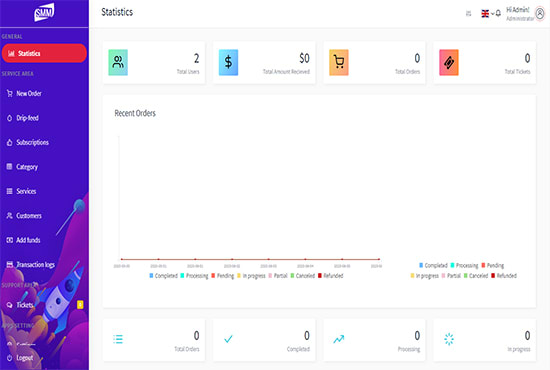The width and height of the screenshot is (550, 370).
Task: Open the notification bell icon
Action: coord(498,14)
